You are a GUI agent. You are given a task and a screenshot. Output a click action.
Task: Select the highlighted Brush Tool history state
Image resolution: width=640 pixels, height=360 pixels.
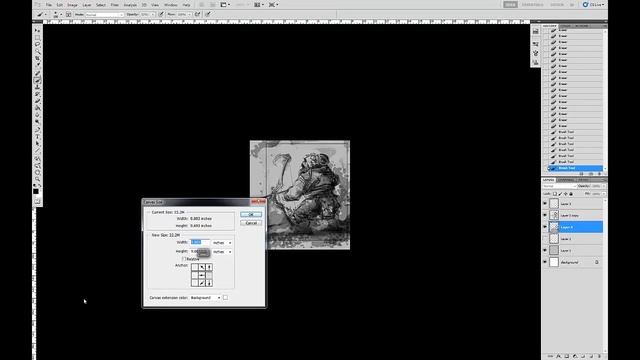[575, 168]
